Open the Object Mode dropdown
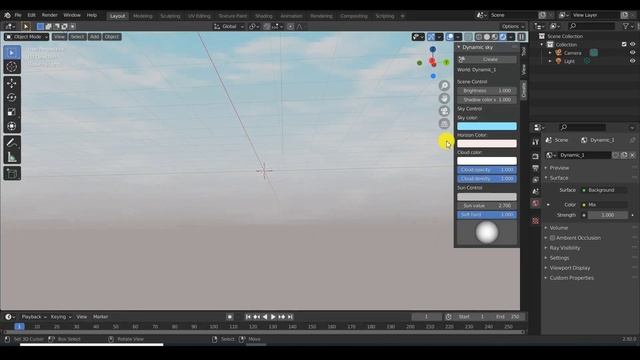 tap(27, 37)
